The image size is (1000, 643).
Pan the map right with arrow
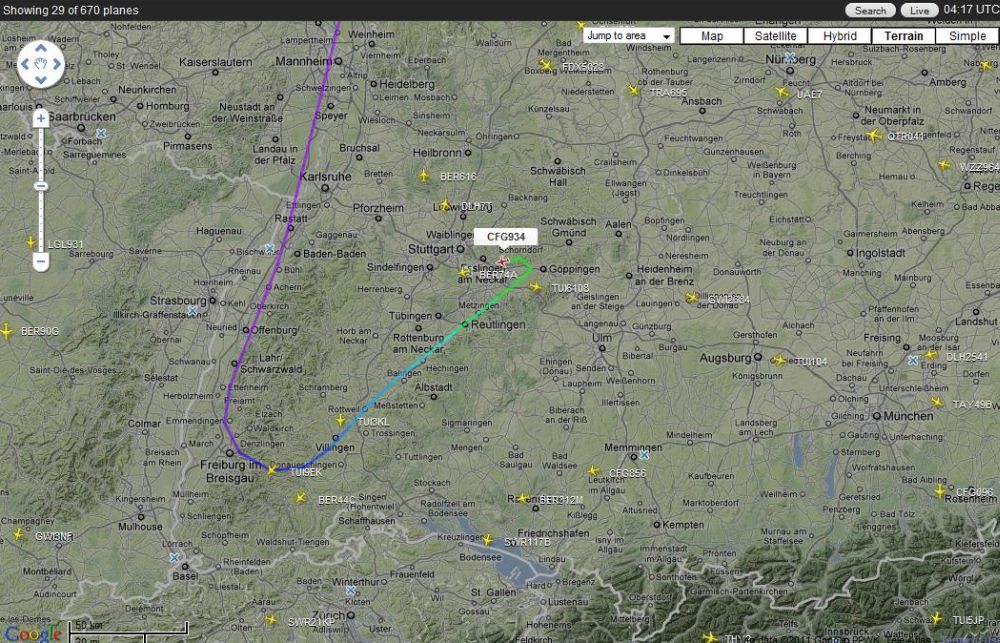(x=57, y=64)
